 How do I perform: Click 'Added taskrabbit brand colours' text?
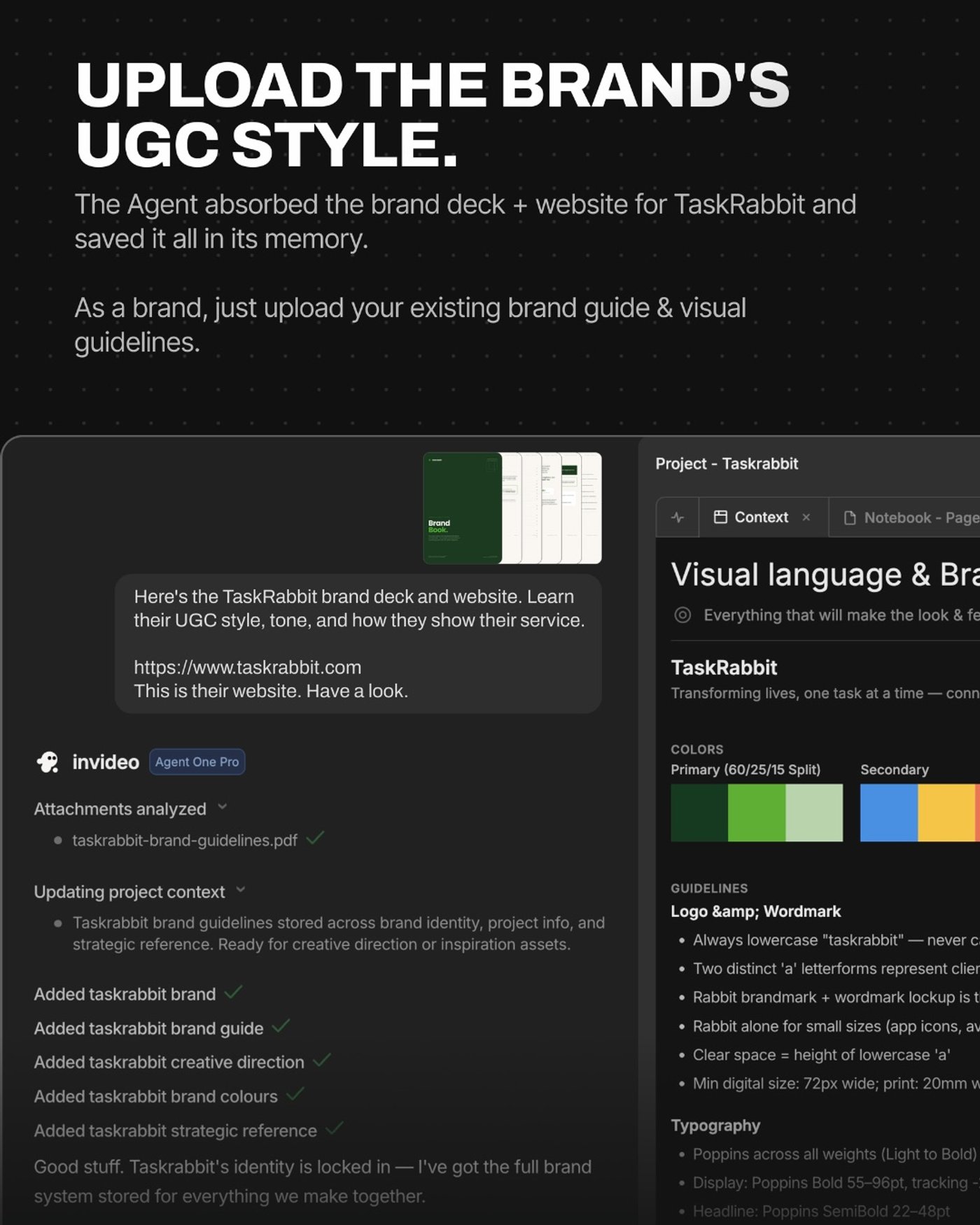(x=155, y=1096)
